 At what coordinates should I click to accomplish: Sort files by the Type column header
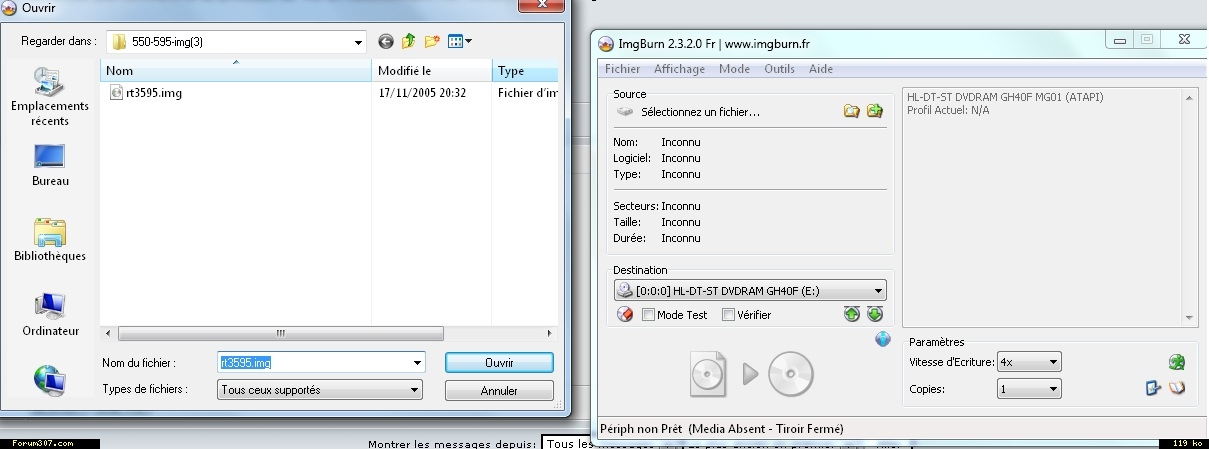tap(525, 71)
